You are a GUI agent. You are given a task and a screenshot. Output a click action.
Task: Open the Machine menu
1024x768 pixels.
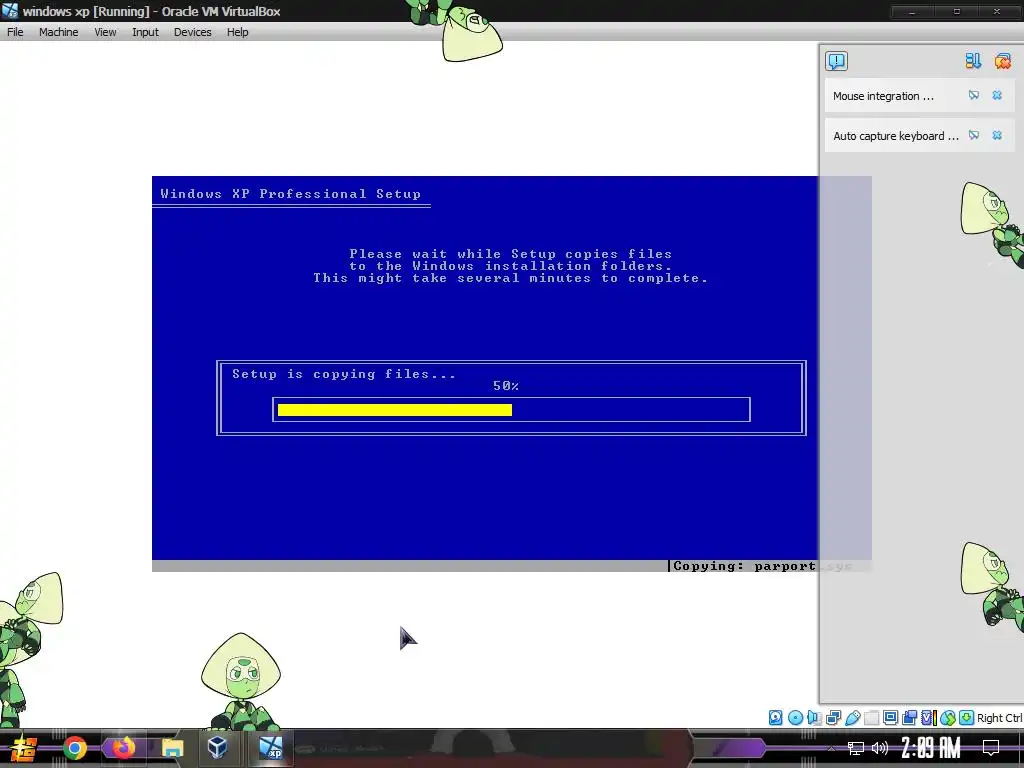click(58, 32)
